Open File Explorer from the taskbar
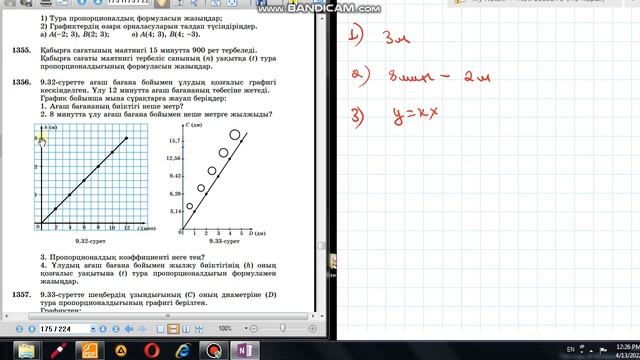 26,350
